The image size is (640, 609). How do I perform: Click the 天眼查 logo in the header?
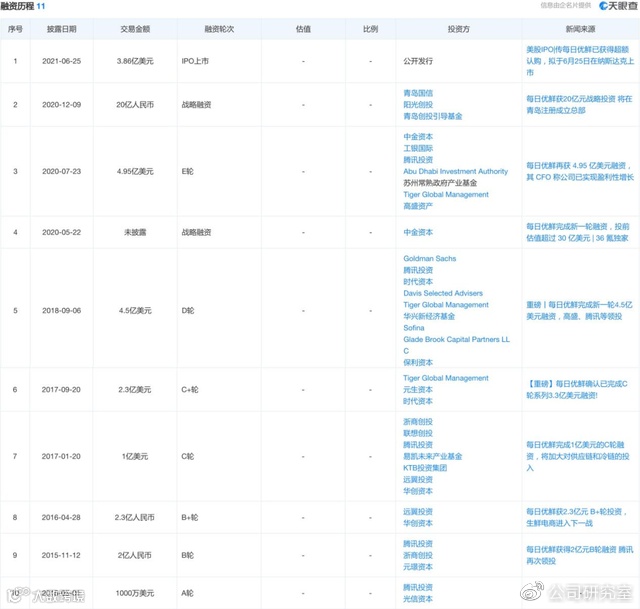[x=618, y=6]
